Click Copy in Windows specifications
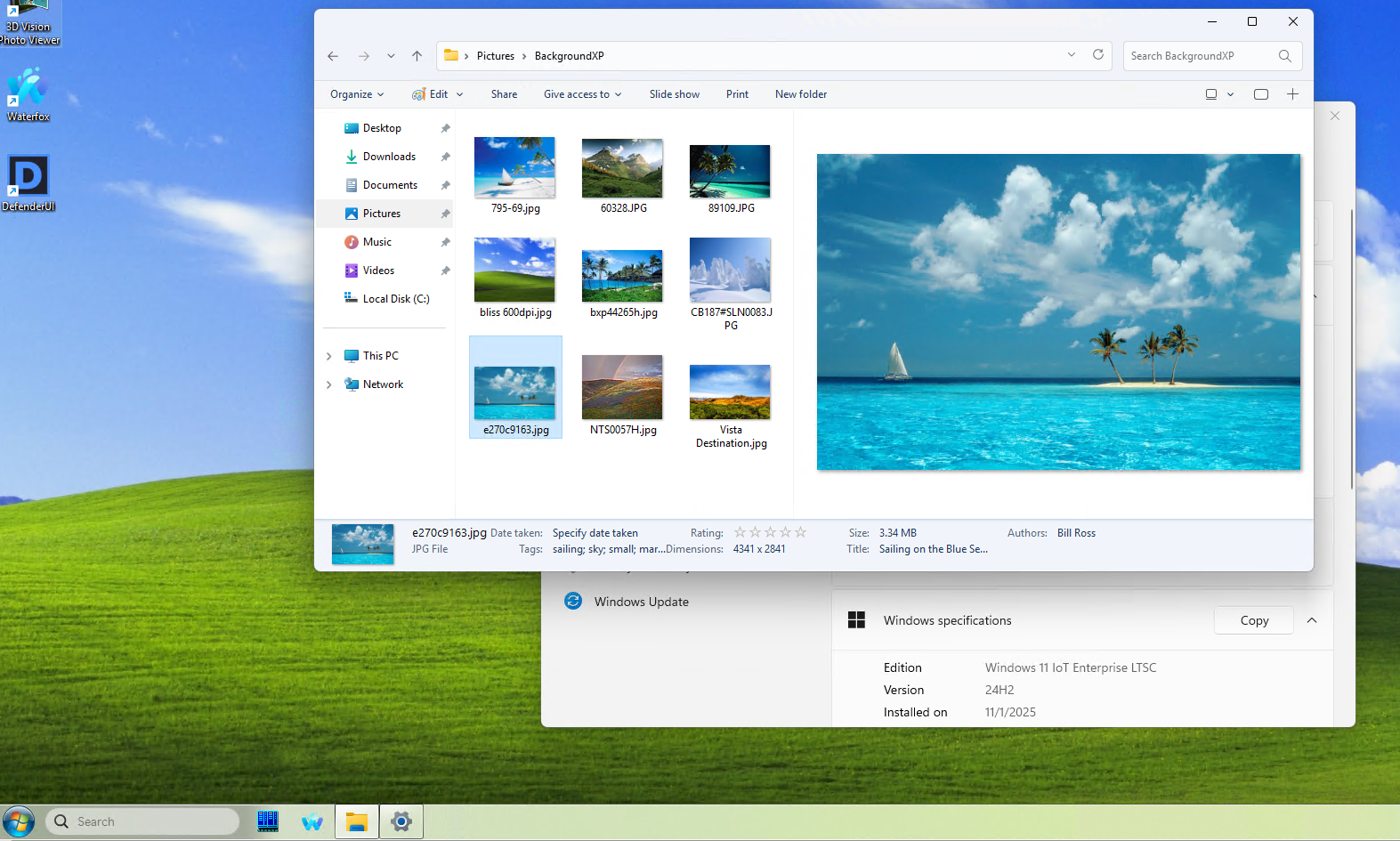The image size is (1400, 841). tap(1254, 620)
